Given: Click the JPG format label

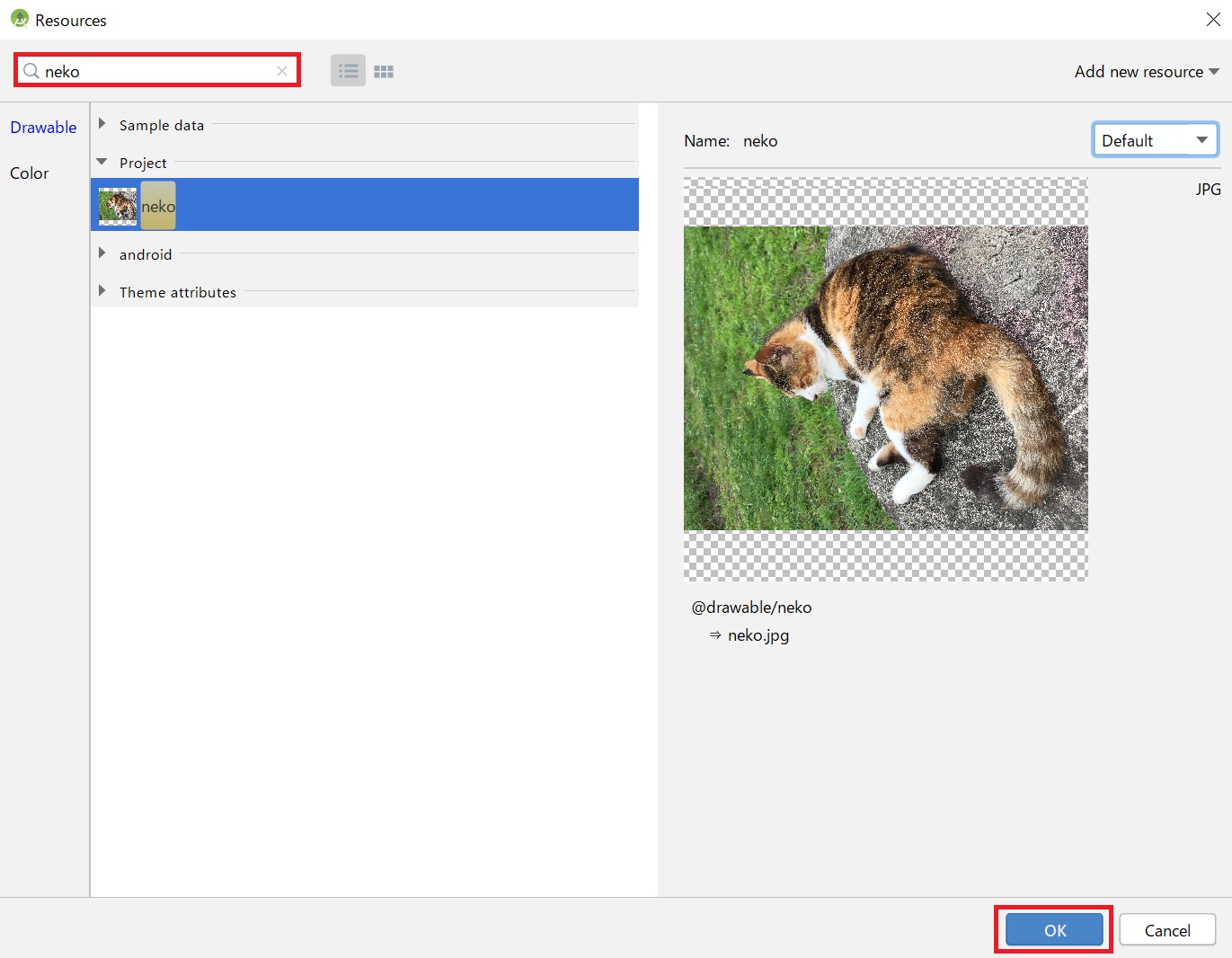Looking at the screenshot, I should pyautogui.click(x=1208, y=190).
